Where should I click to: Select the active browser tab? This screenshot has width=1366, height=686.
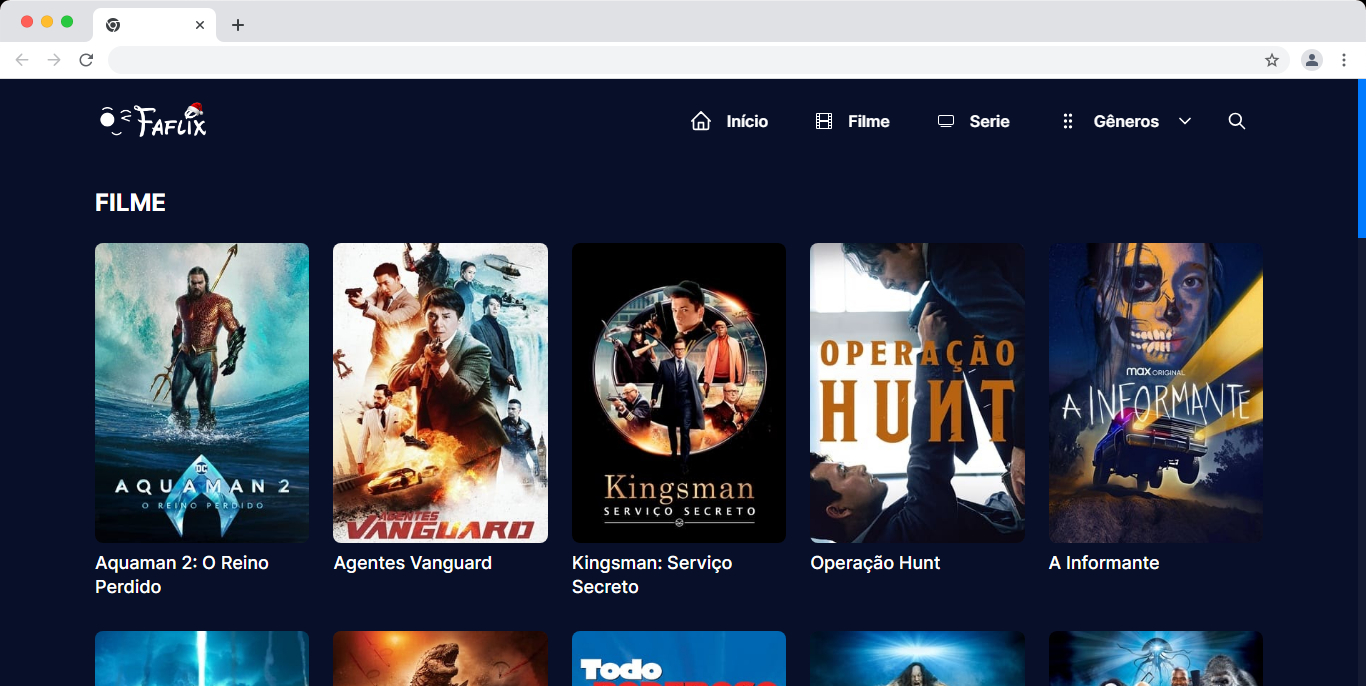154,25
